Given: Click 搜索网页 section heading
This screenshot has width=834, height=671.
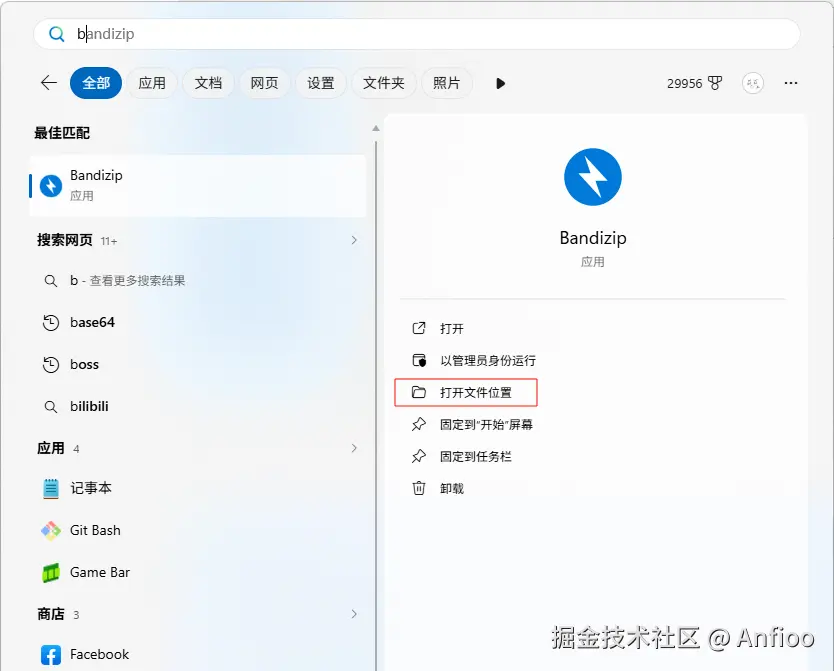Looking at the screenshot, I should click(x=65, y=240).
